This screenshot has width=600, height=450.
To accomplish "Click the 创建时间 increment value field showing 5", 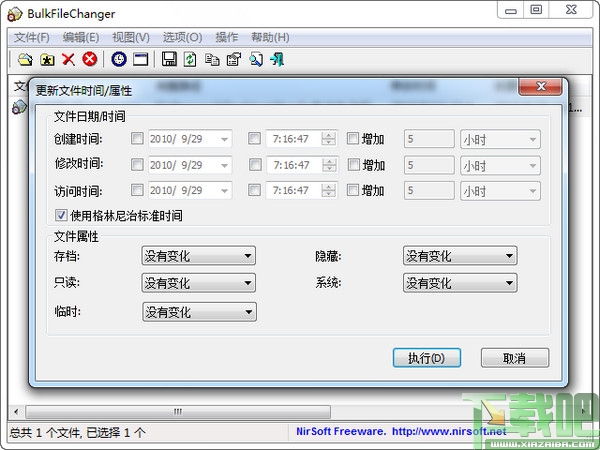I will coord(429,139).
